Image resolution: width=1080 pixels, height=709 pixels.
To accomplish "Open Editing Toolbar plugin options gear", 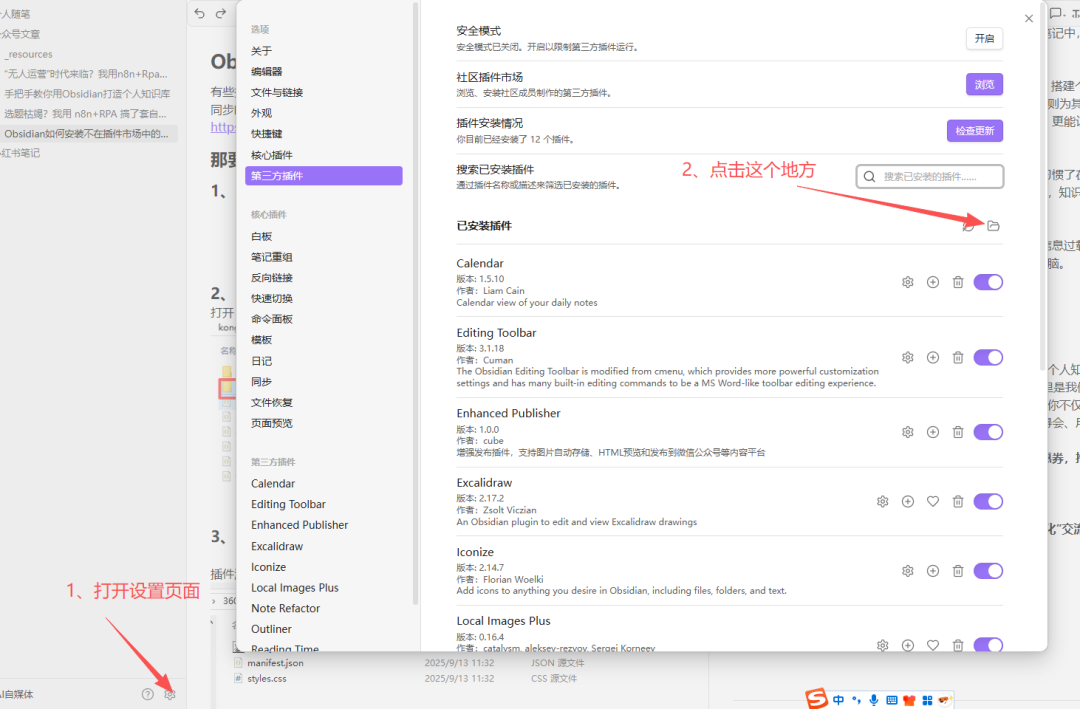I will point(908,358).
